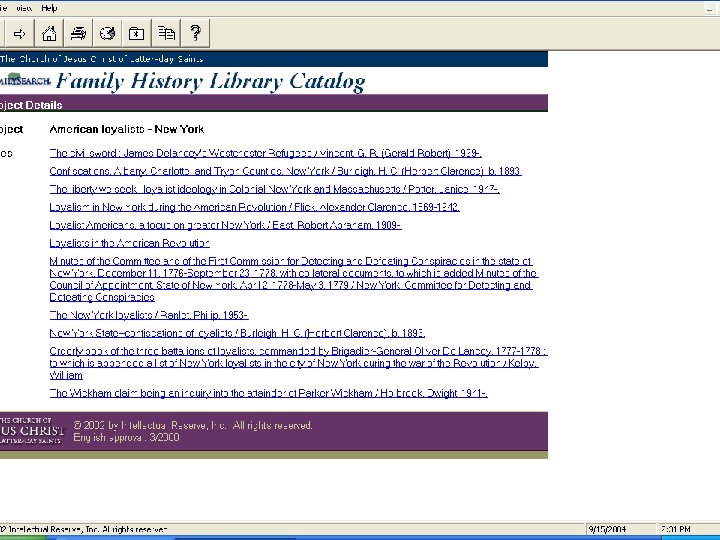Open Loyalism in New York Flick link

[254, 207]
